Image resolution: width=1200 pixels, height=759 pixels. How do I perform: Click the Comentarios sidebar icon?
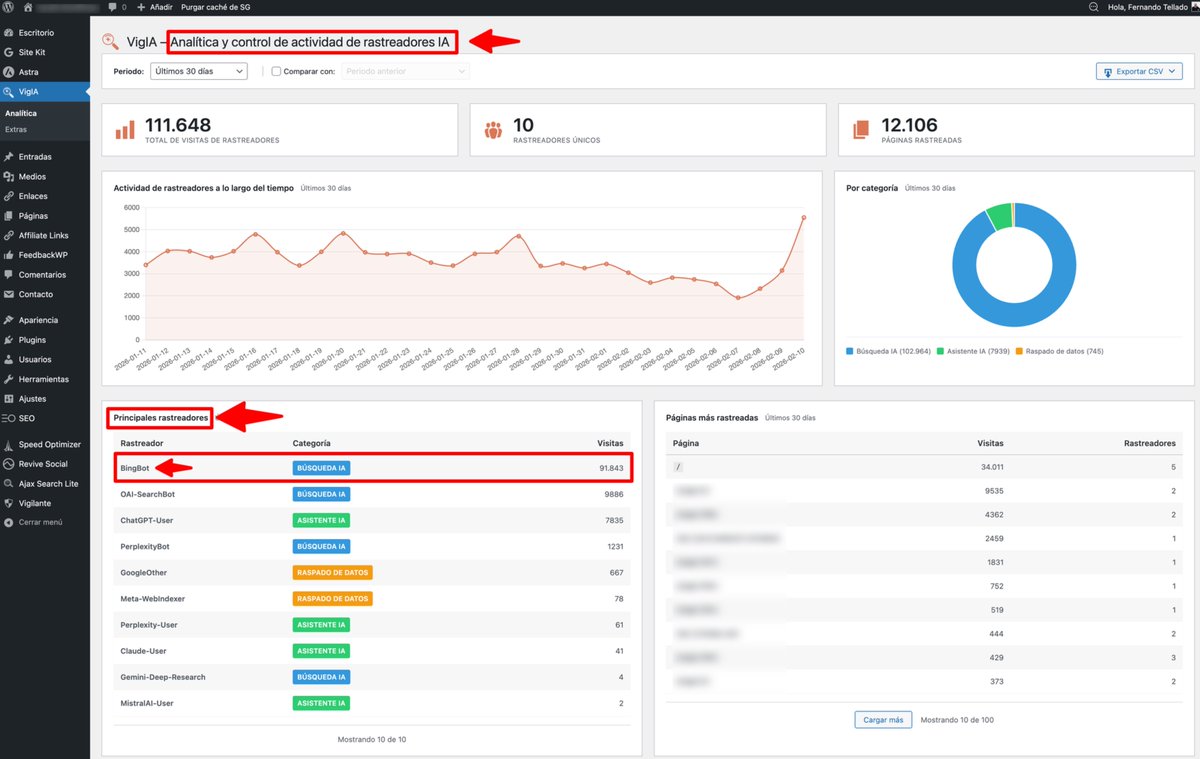pyautogui.click(x=9, y=275)
